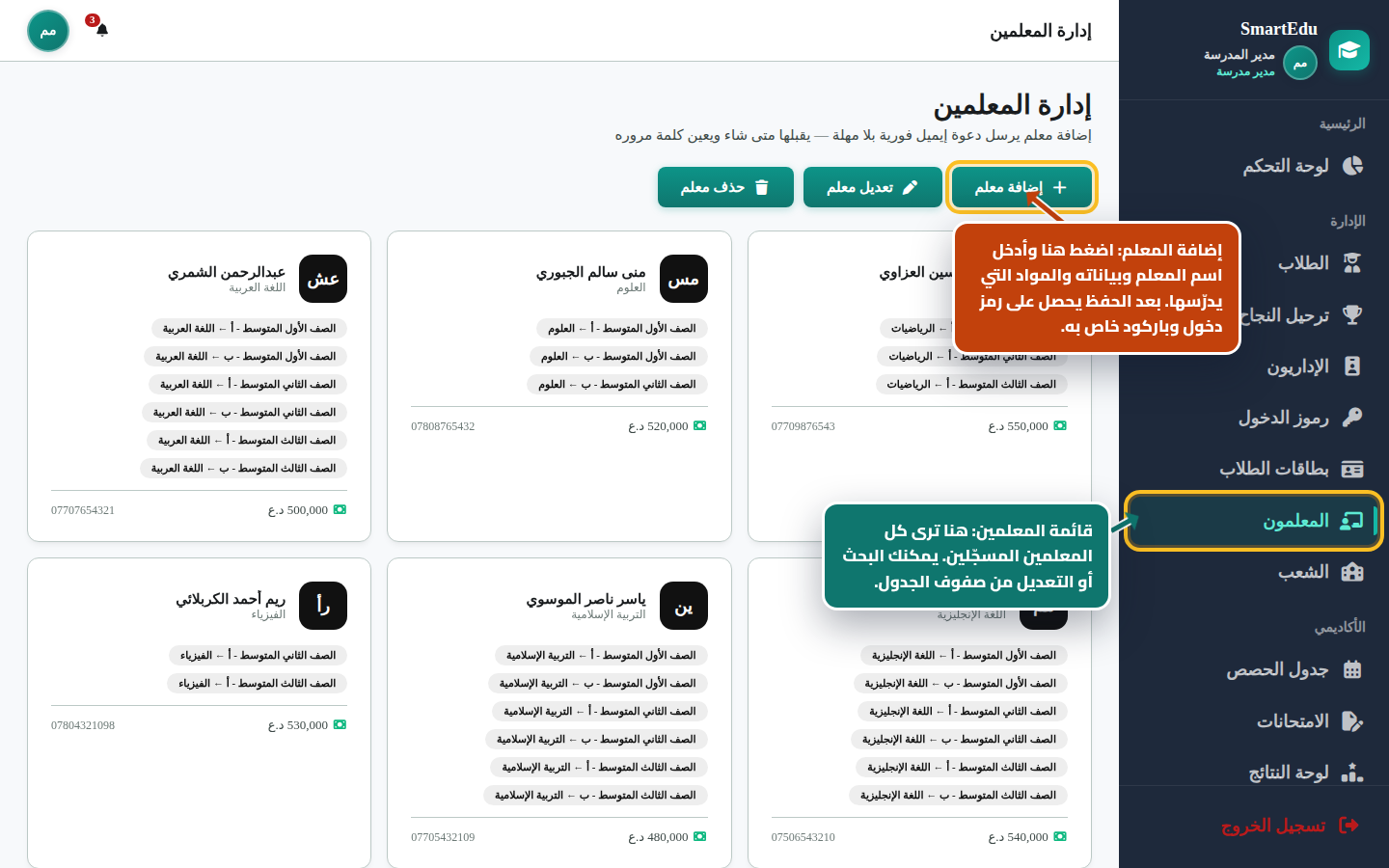Open لوحة التحكم dashboard in sidebar
The height and width of the screenshot is (868, 1389).
[x=1254, y=166]
